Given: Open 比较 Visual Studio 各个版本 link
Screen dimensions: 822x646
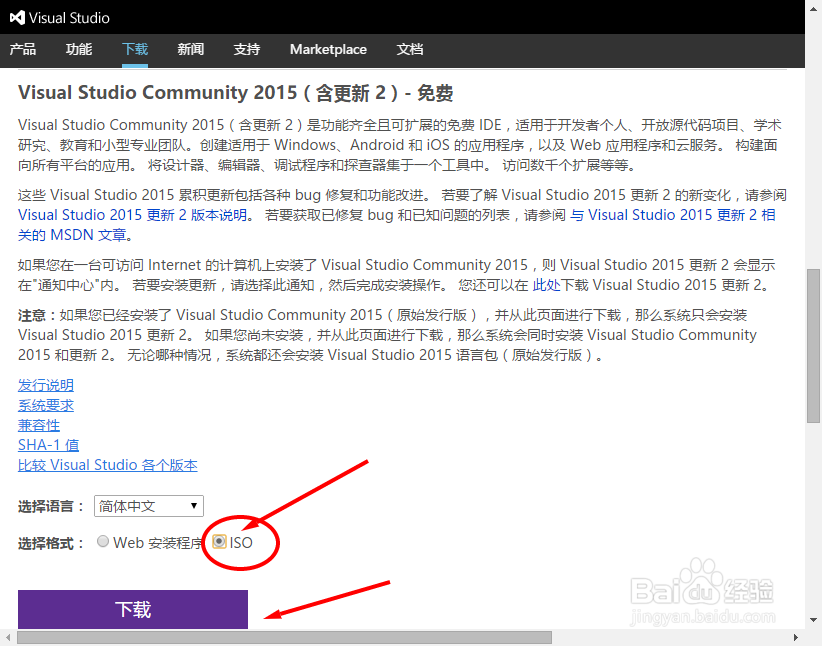Looking at the screenshot, I should point(107,465).
